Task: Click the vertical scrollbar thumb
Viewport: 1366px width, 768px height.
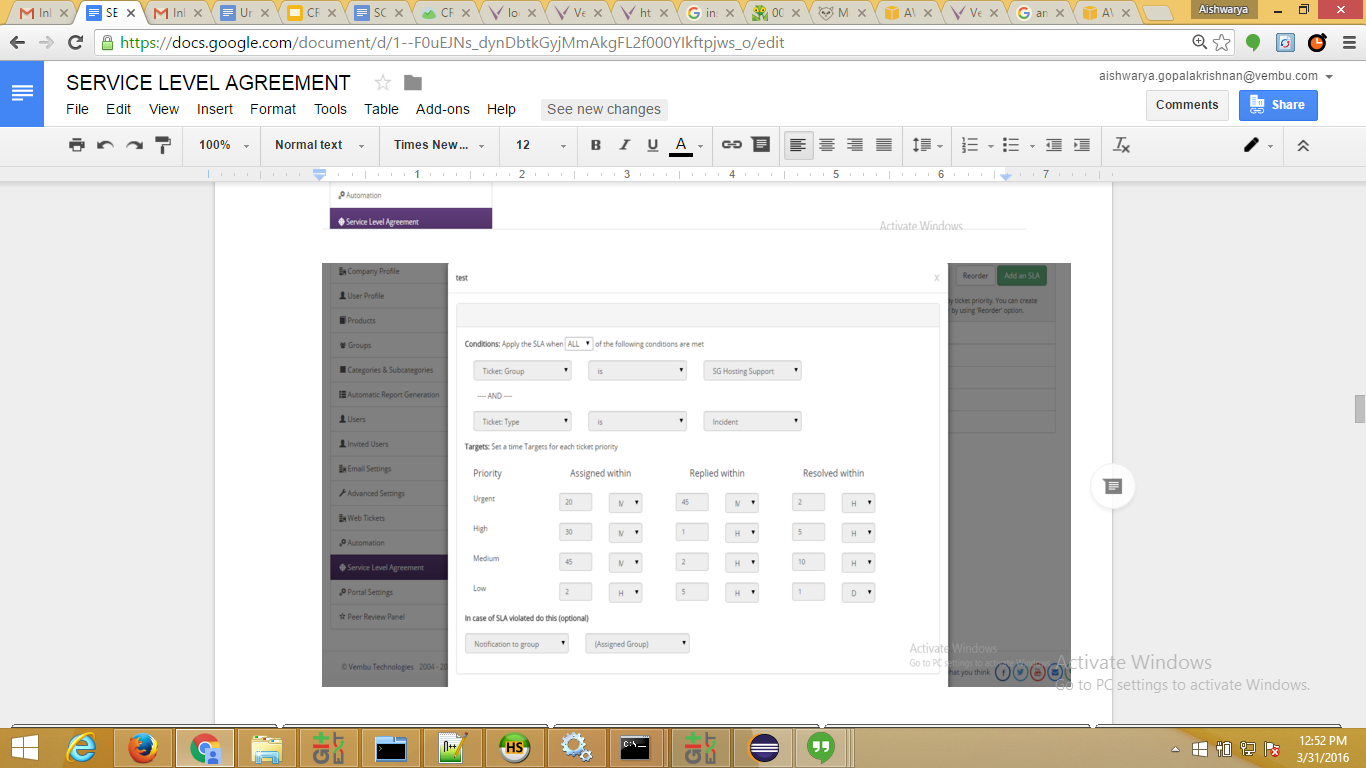Action: pos(1359,410)
